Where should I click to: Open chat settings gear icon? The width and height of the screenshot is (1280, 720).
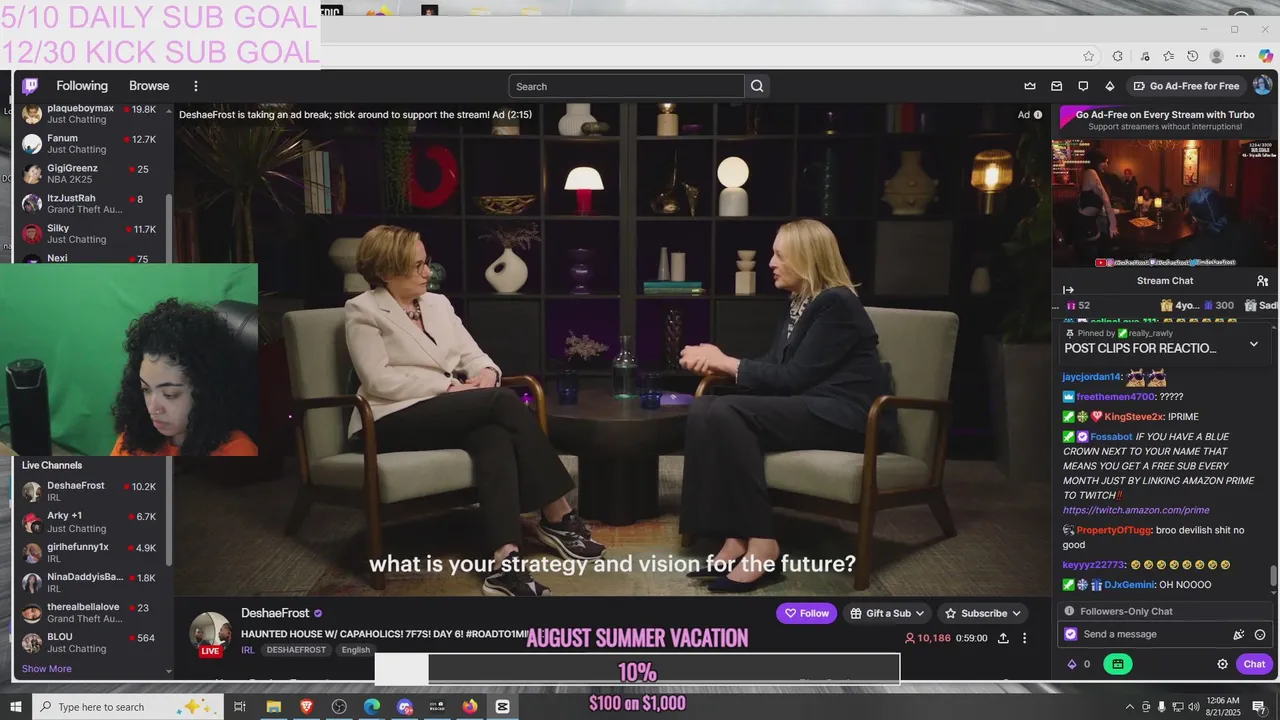coord(1222,664)
